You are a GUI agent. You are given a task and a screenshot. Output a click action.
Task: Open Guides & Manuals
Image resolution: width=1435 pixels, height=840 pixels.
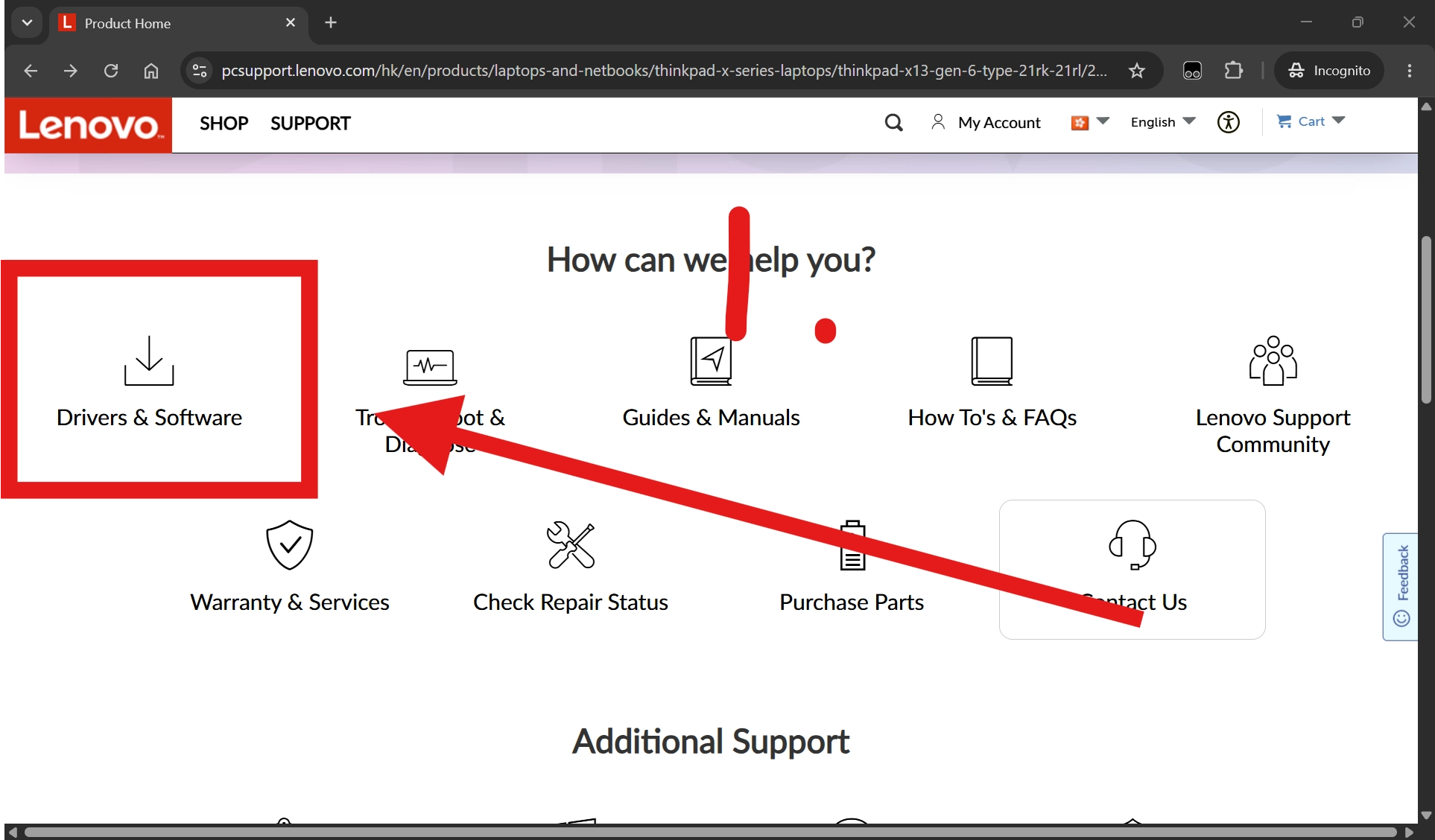[712, 418]
